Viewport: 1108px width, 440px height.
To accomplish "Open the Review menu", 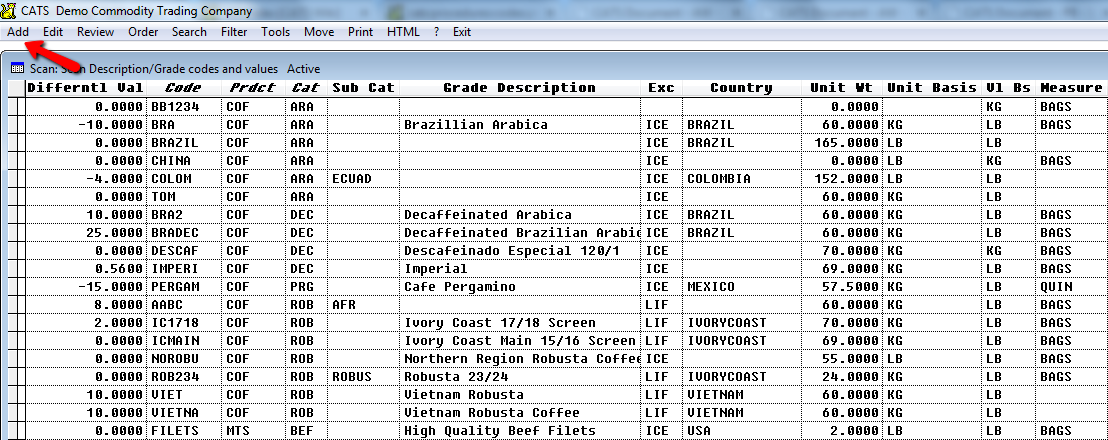I will (x=95, y=32).
